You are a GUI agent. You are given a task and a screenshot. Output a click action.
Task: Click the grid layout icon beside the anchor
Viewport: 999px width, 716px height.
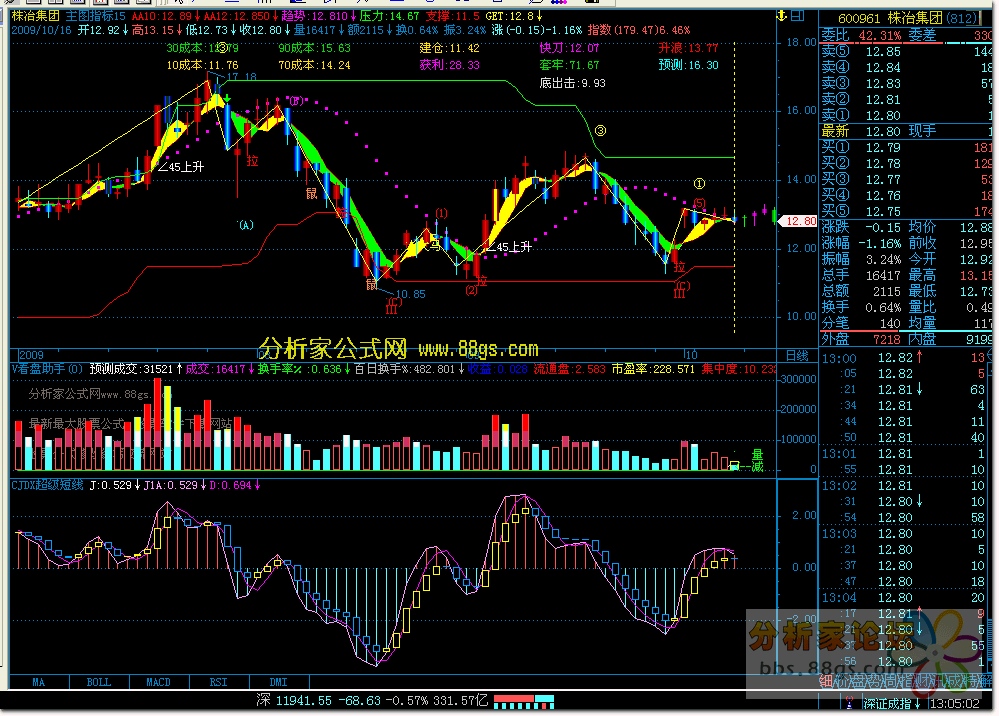pyautogui.click(x=798, y=16)
